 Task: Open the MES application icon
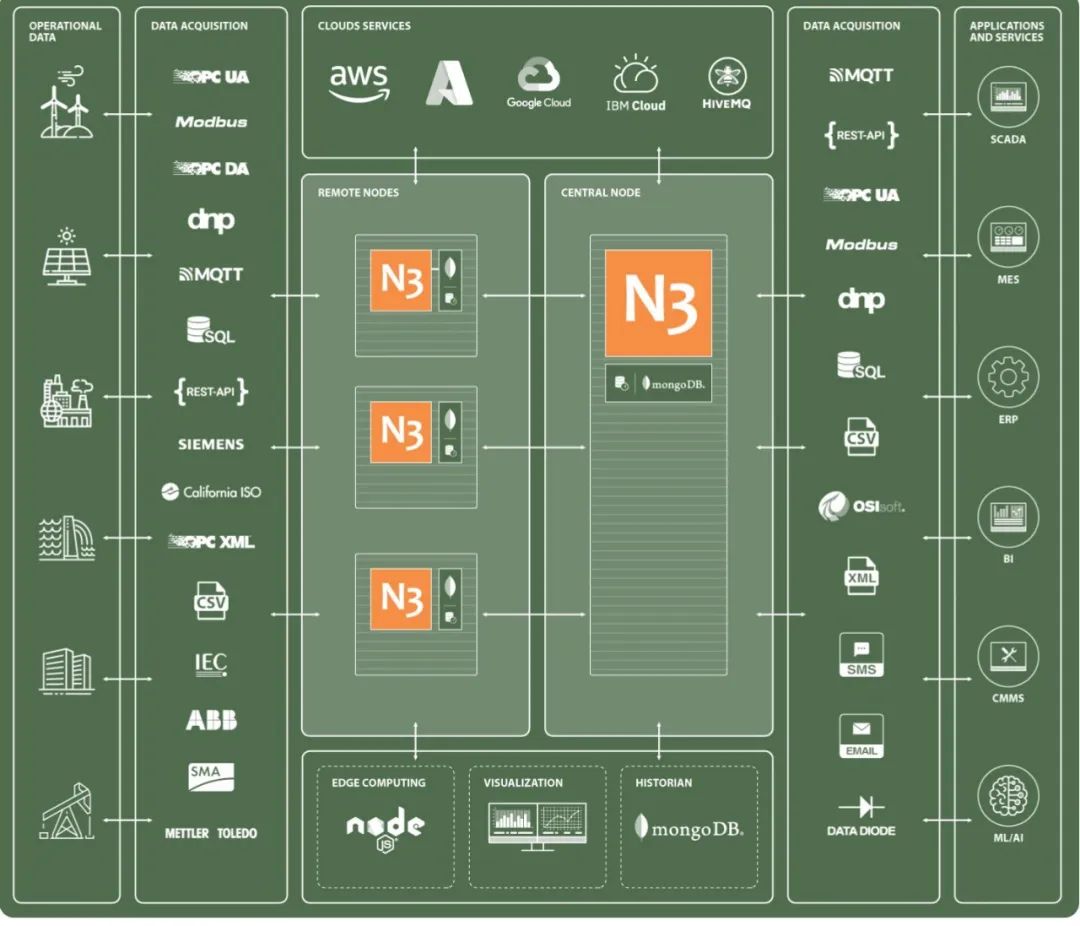1008,237
